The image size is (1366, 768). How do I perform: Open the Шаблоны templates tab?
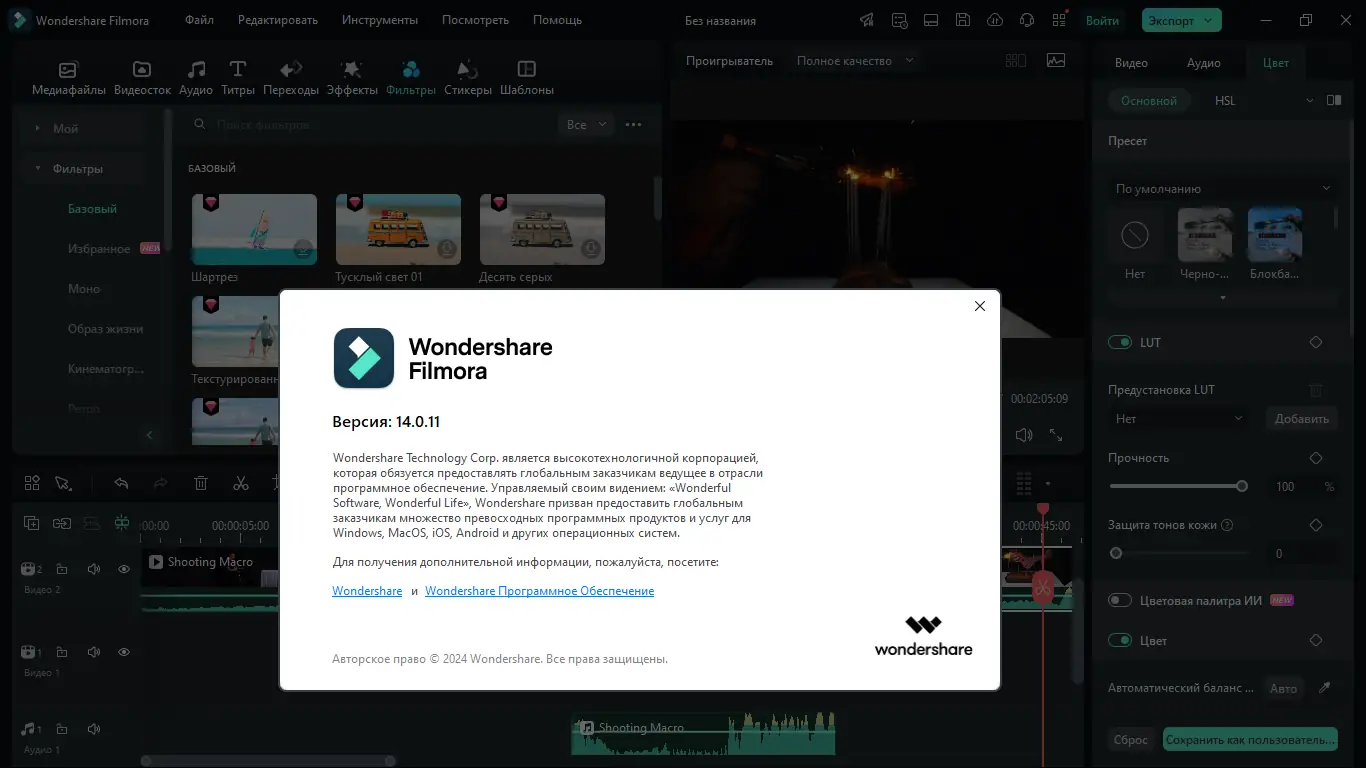(x=526, y=78)
